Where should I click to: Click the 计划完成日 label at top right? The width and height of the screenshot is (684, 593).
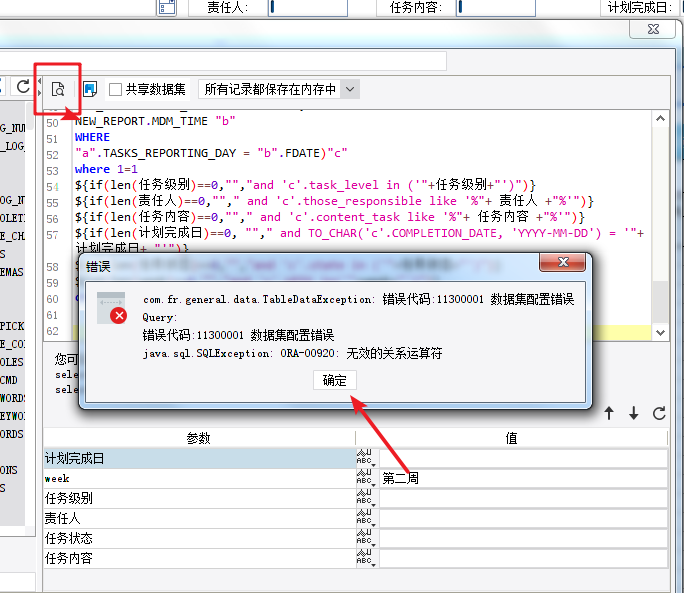(640, 7)
